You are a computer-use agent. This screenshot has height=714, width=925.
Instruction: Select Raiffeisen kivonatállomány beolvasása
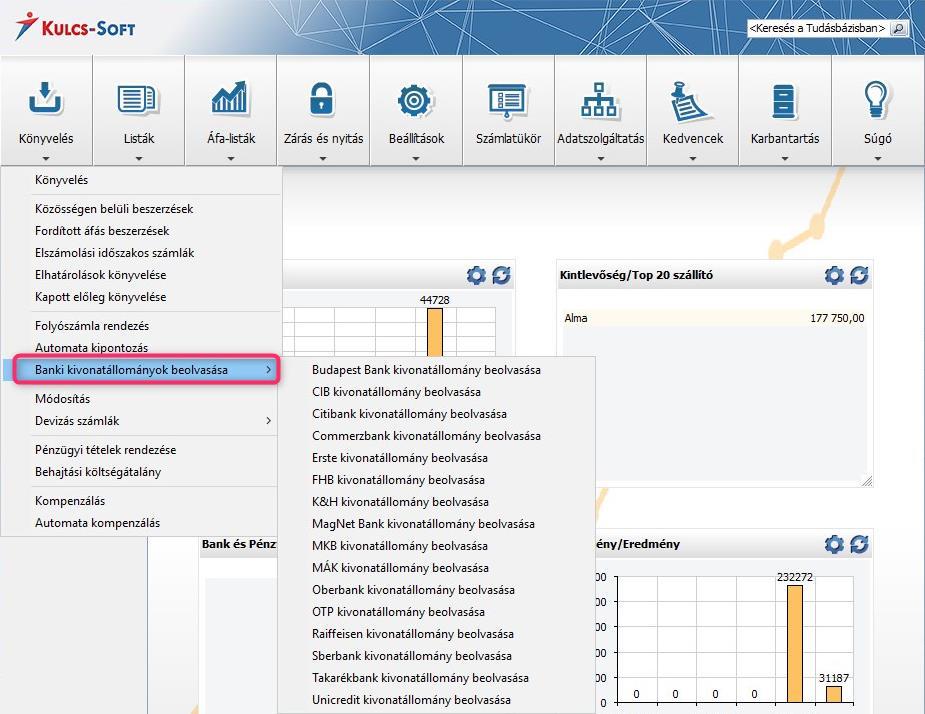point(437,634)
